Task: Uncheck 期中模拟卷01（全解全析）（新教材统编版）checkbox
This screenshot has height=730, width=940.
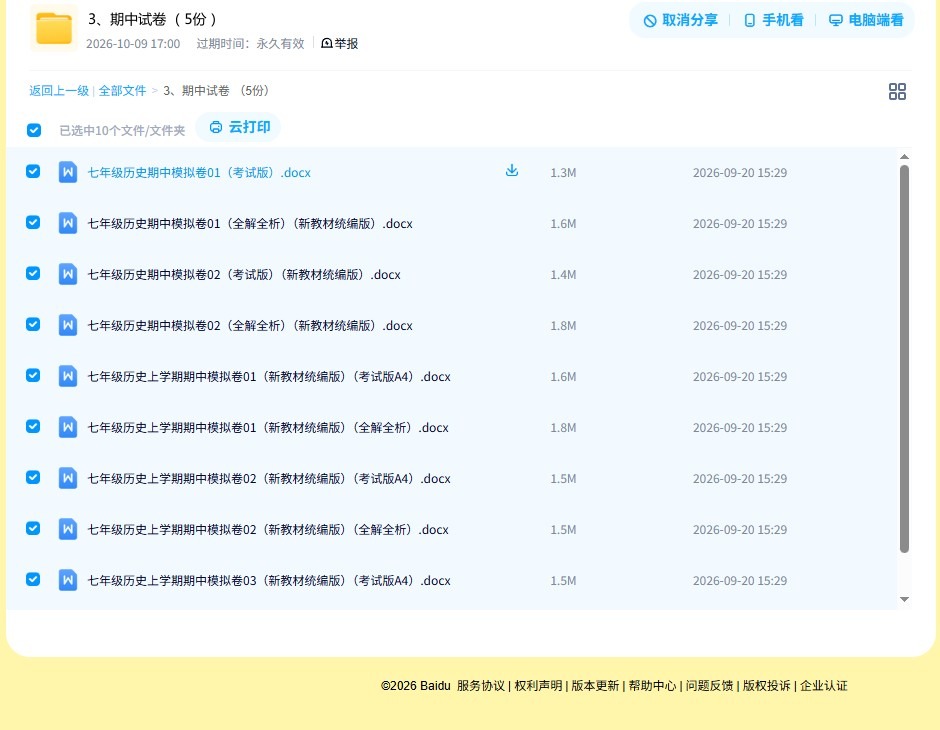Action: click(x=33, y=222)
